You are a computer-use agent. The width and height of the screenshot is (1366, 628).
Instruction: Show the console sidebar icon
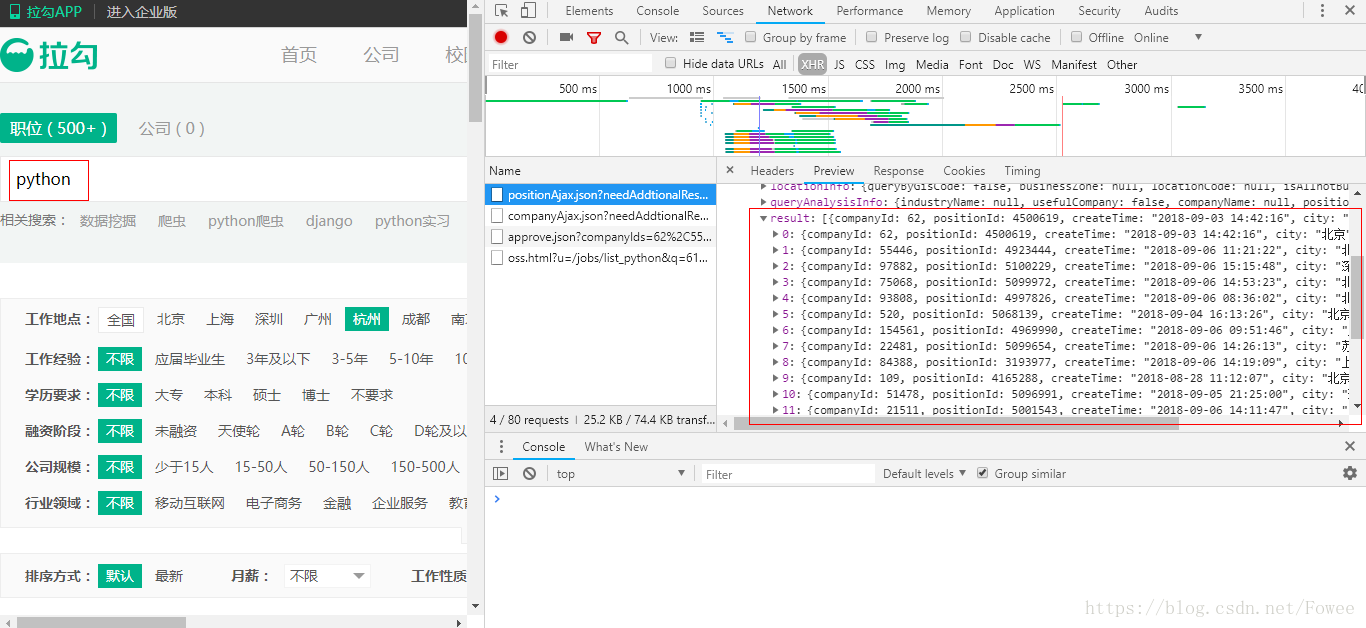pyautogui.click(x=501, y=473)
